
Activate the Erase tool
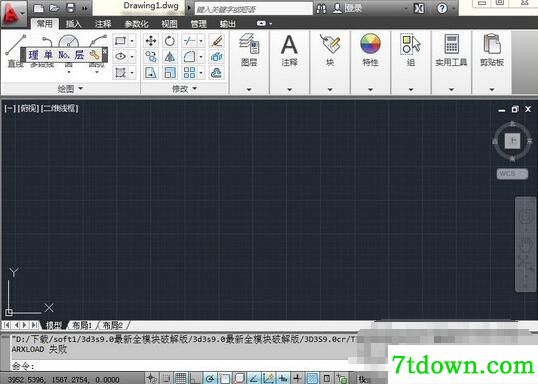tap(217, 41)
